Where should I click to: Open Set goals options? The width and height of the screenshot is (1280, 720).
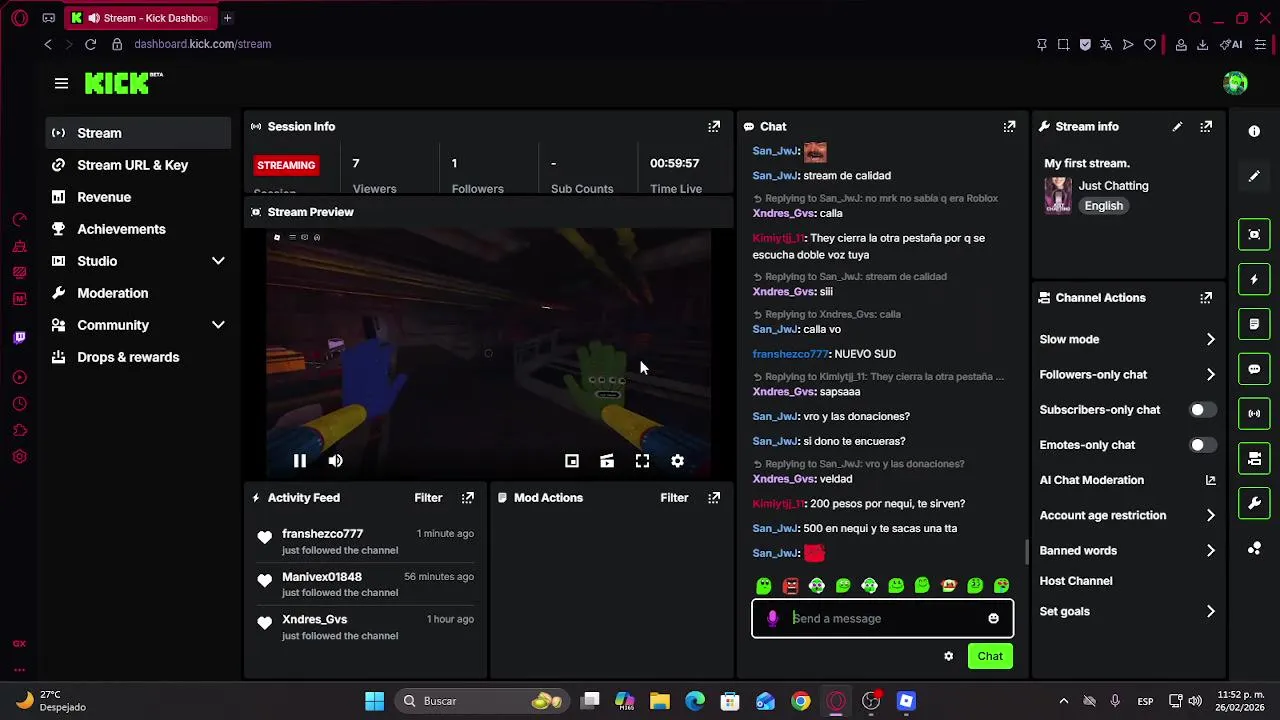coord(1128,612)
